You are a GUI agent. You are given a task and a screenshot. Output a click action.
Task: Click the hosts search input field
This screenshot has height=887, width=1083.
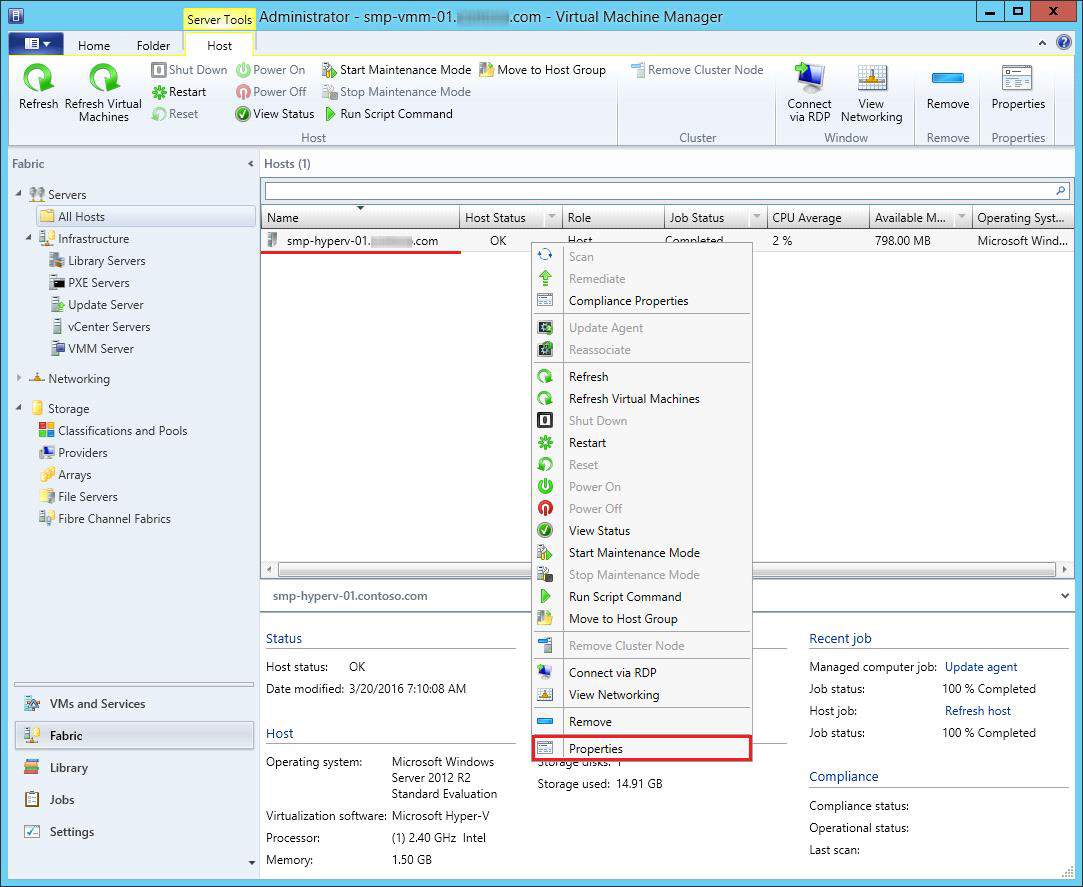(658, 190)
